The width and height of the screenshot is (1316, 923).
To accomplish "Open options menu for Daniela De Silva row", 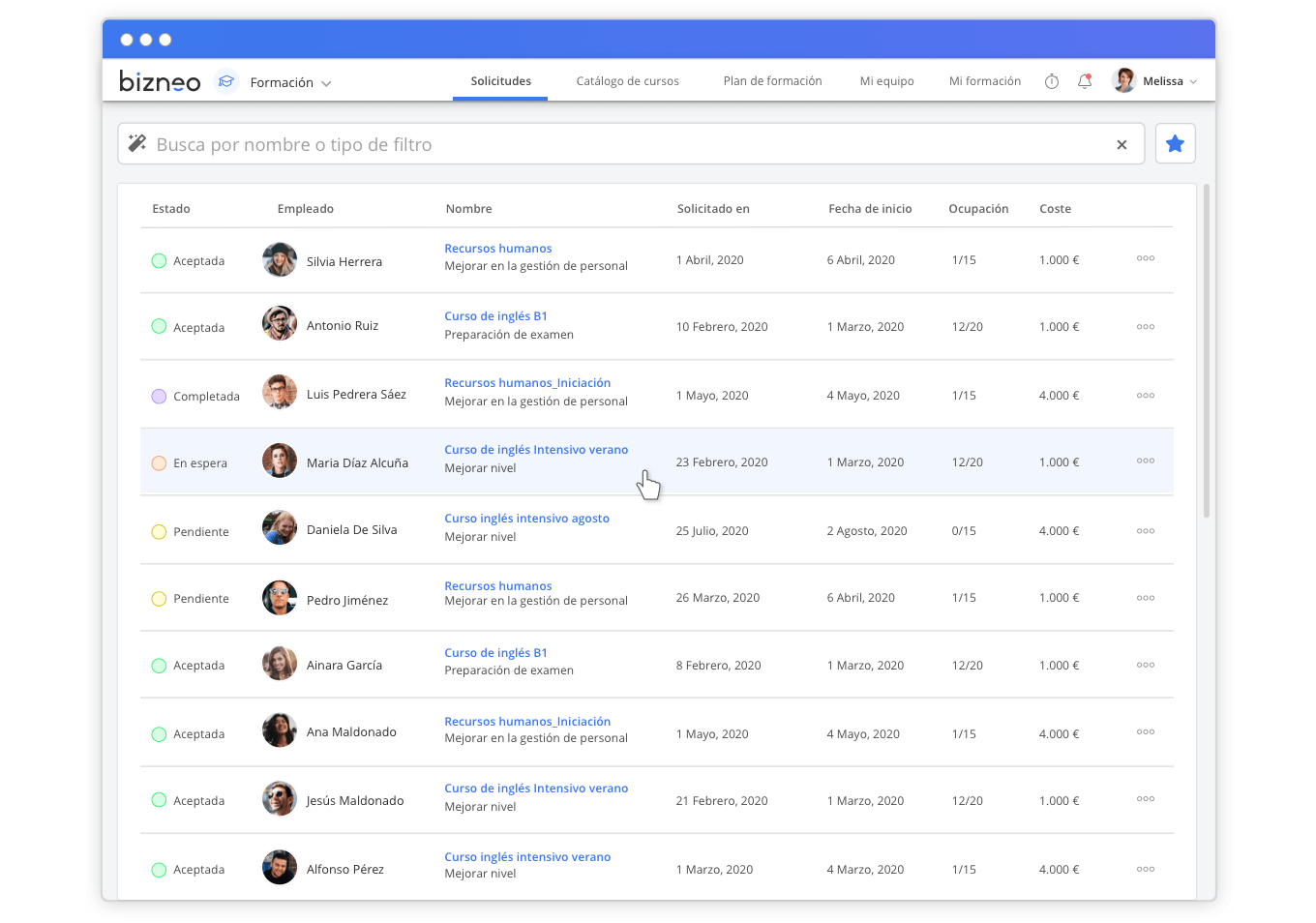I will tap(1146, 531).
